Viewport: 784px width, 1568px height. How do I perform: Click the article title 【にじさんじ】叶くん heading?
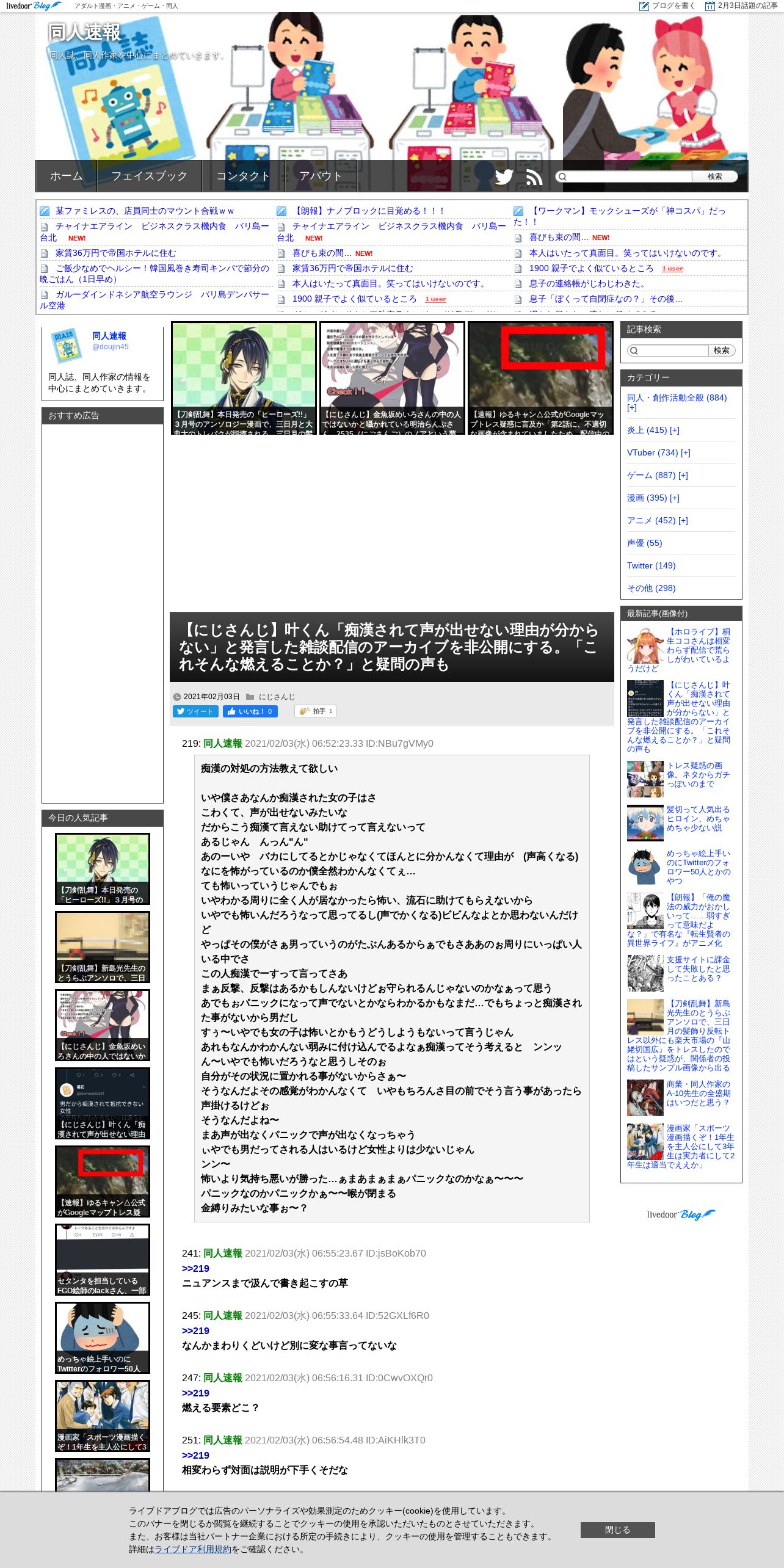(389, 647)
